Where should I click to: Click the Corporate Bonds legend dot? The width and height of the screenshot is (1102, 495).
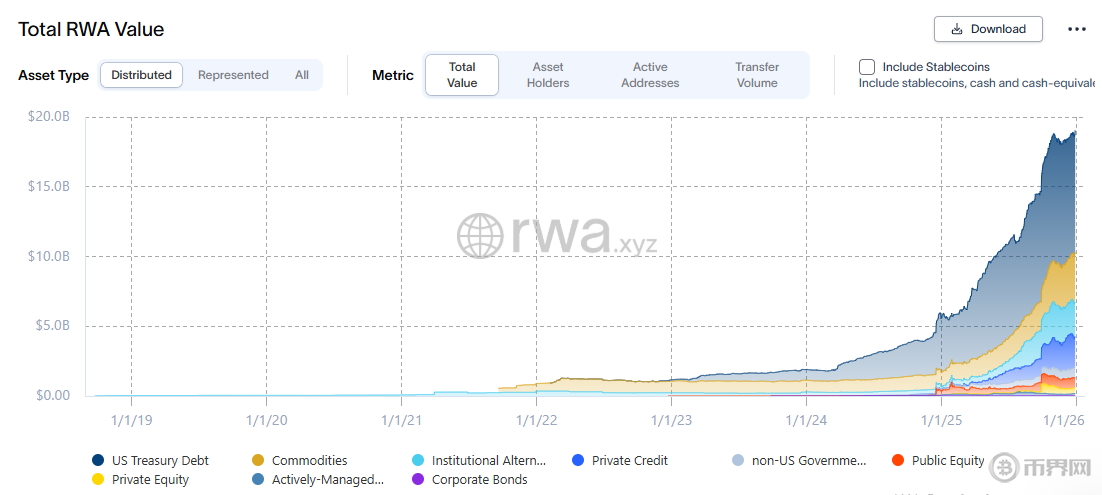tap(419, 480)
